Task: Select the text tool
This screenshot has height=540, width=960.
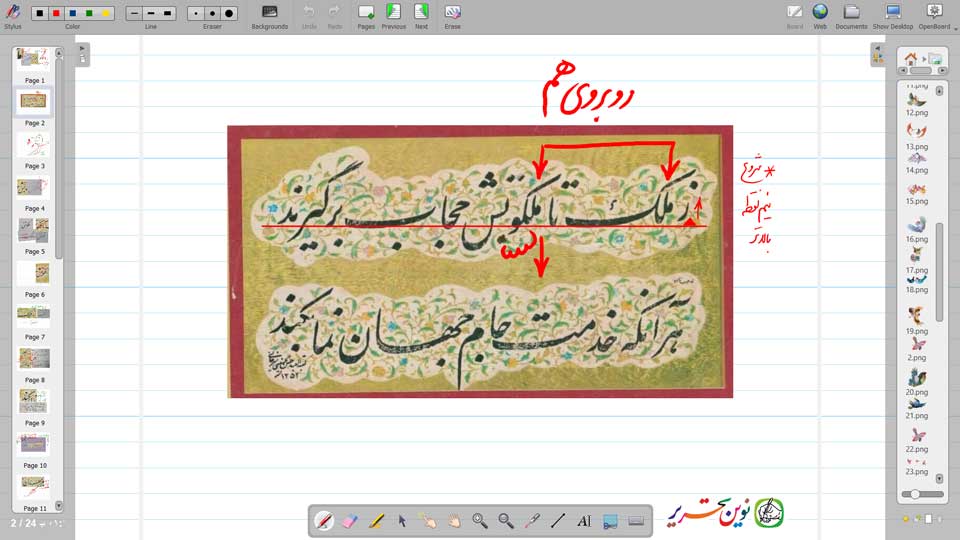Action: pos(584,521)
